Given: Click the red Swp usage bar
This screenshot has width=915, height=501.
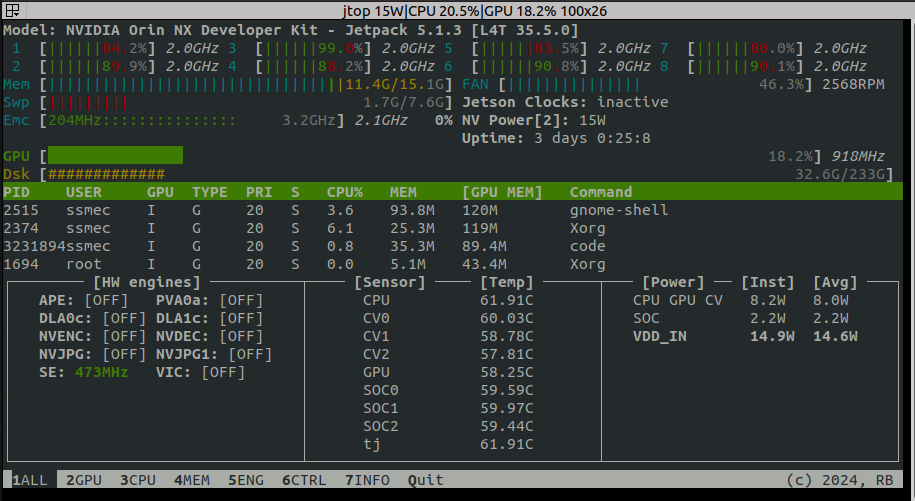Looking at the screenshot, I should coord(88,103).
